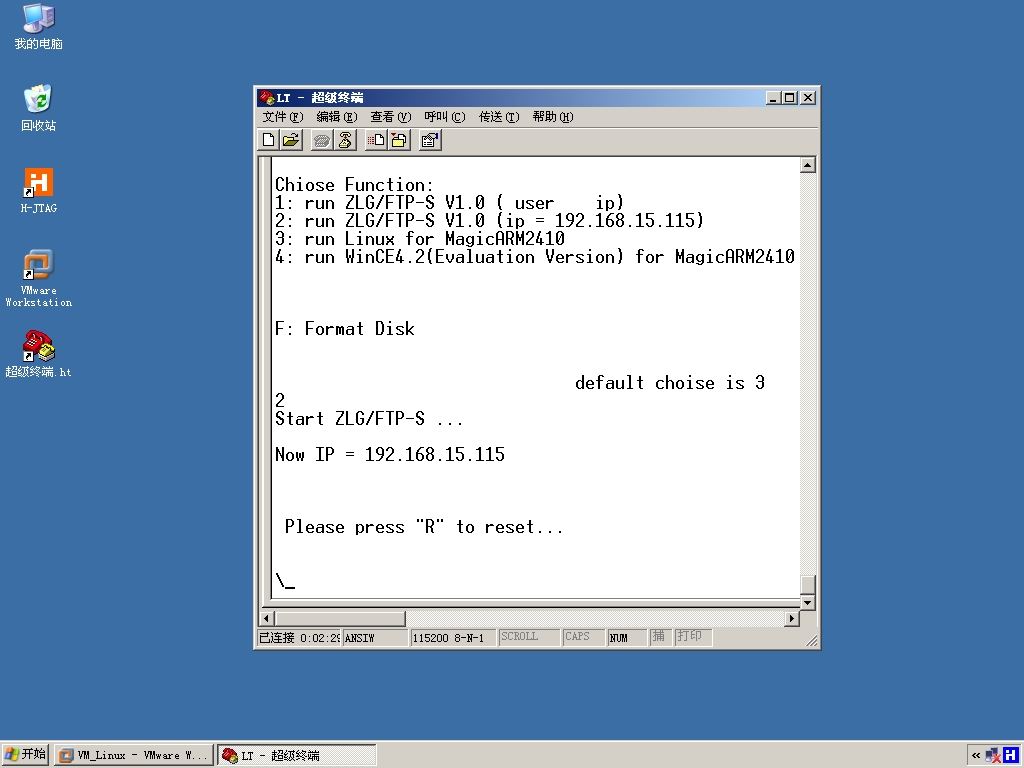The image size is (1024, 768).
Task: Select 我的电脑 desktop icon
Action: [39, 27]
